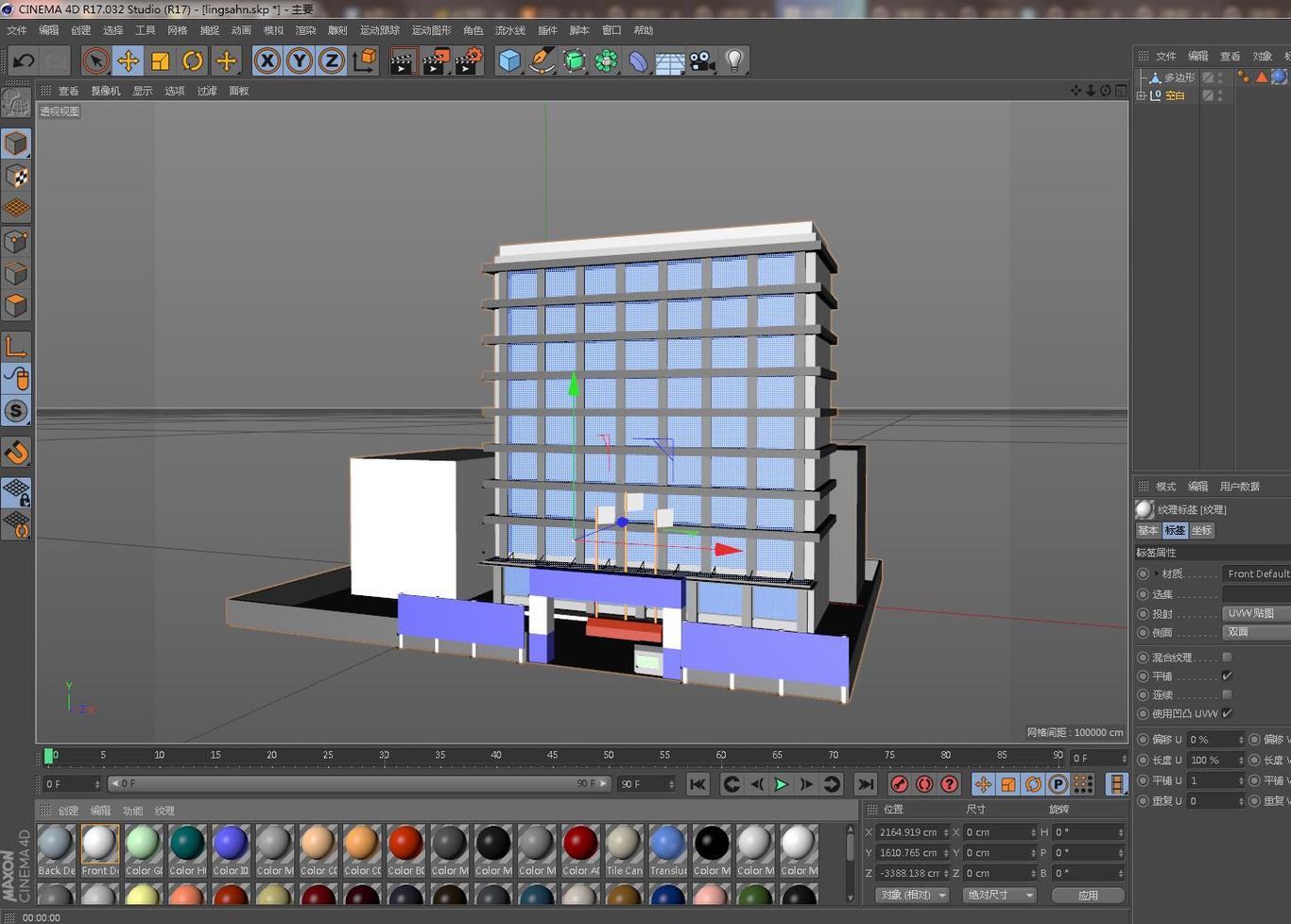Click the Undo arrow icon
The image size is (1291, 924).
pyautogui.click(x=24, y=61)
